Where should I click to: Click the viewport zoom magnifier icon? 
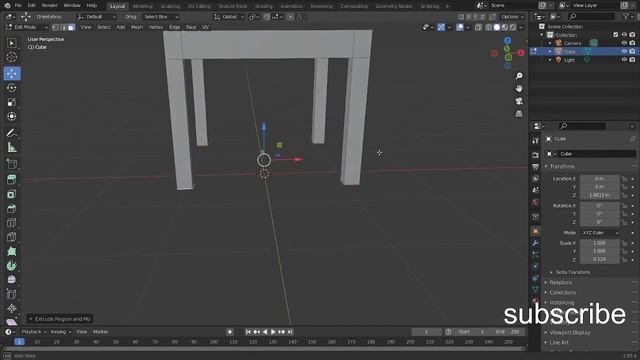click(x=519, y=76)
